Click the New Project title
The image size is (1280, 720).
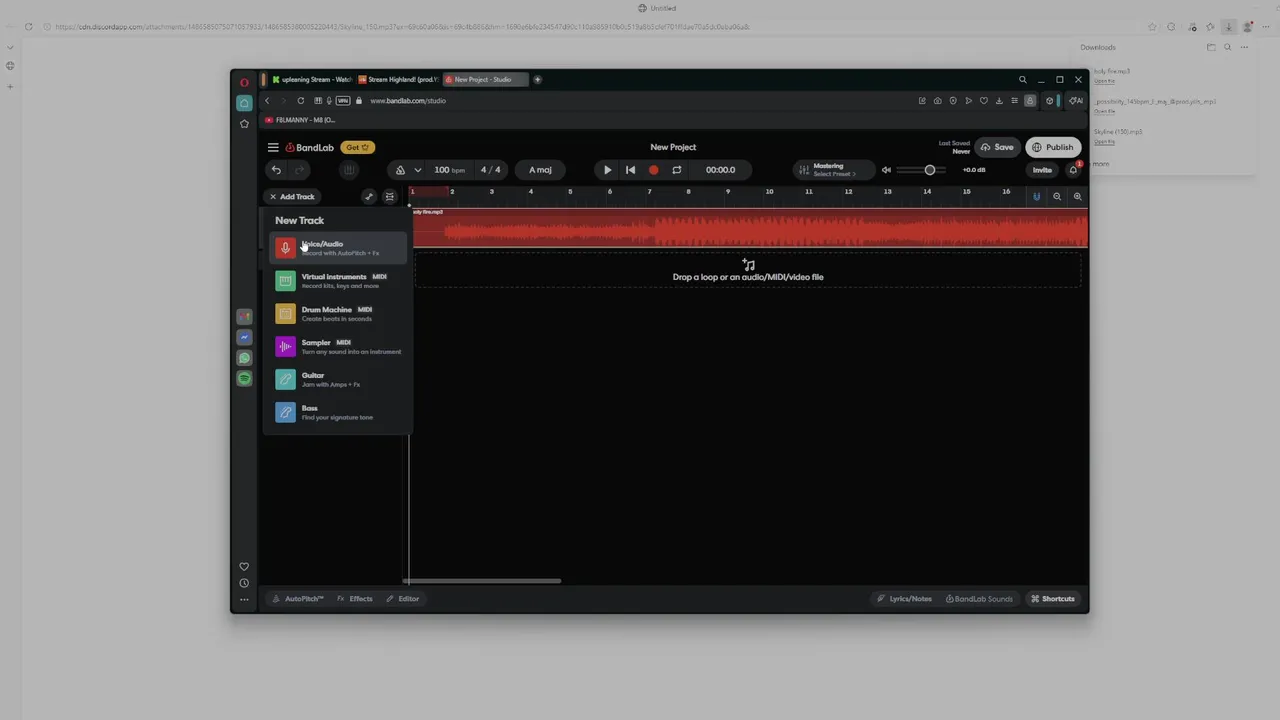tap(673, 147)
